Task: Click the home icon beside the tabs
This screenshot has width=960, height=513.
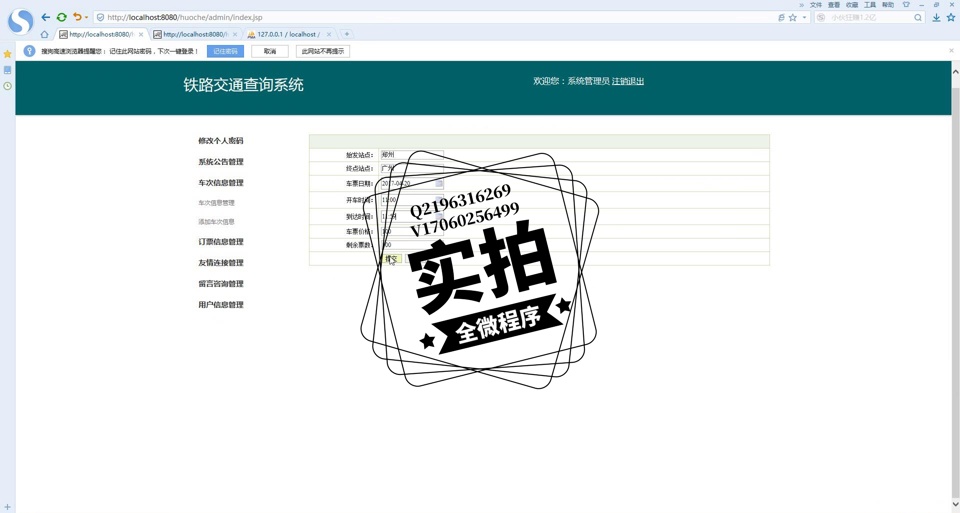Action: 44,34
